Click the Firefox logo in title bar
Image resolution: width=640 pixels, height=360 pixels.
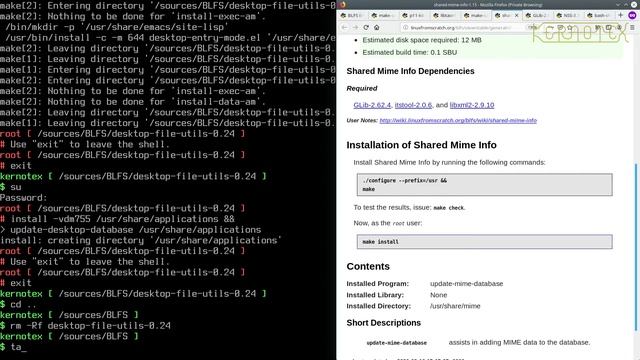[342, 4]
